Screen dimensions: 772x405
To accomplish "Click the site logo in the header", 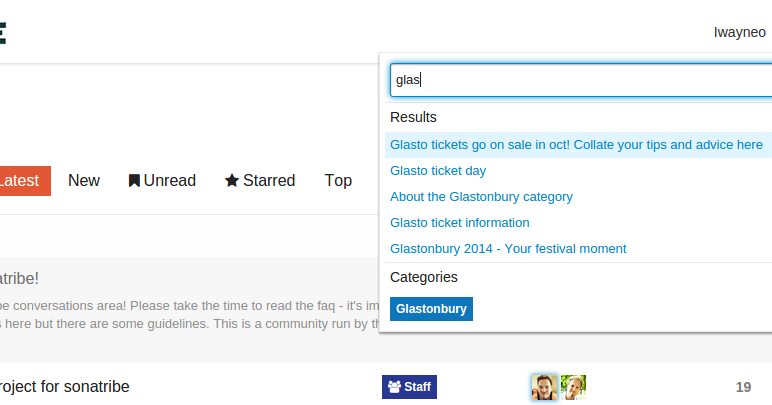I will coord(3,33).
